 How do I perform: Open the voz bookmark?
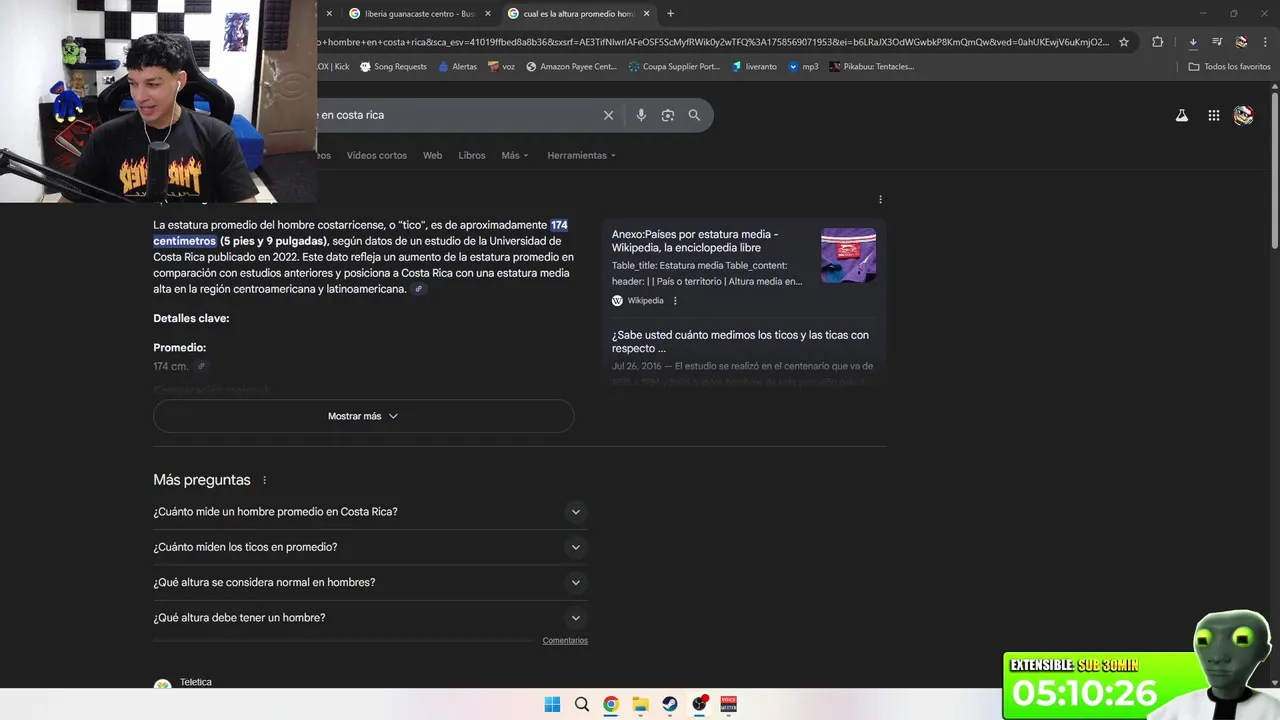tap(502, 67)
